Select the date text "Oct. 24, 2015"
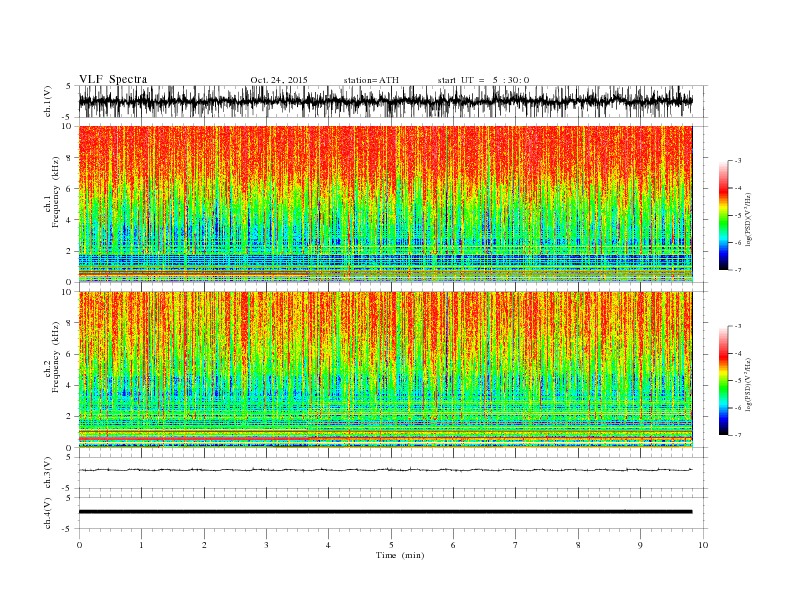 [x=279, y=80]
